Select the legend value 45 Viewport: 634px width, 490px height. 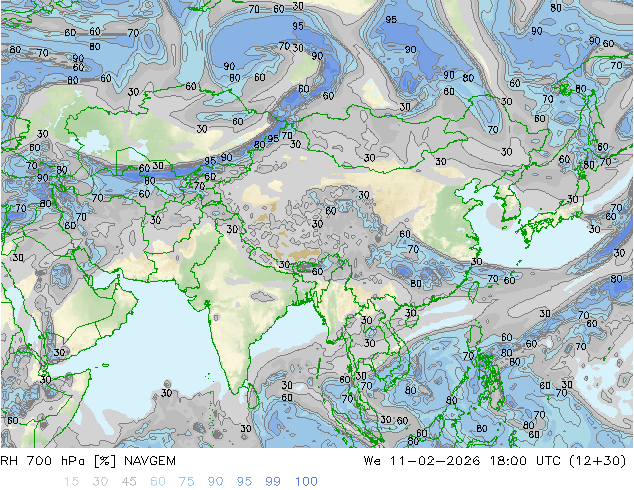(x=129, y=482)
